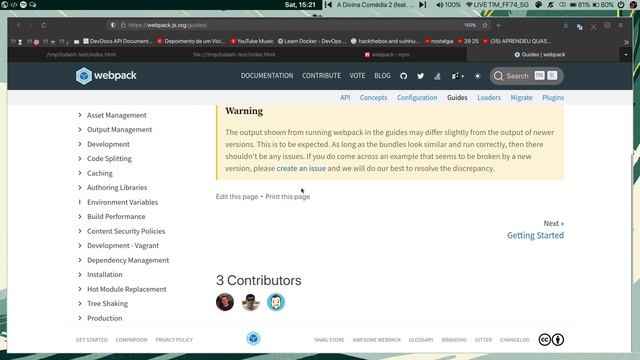
Task: Click the webpack cube icon in footer
Action: tap(253, 338)
